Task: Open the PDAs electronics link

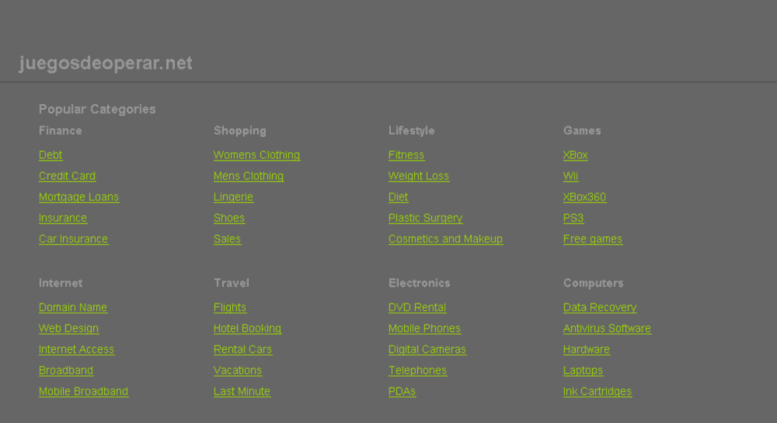Action: pos(402,391)
